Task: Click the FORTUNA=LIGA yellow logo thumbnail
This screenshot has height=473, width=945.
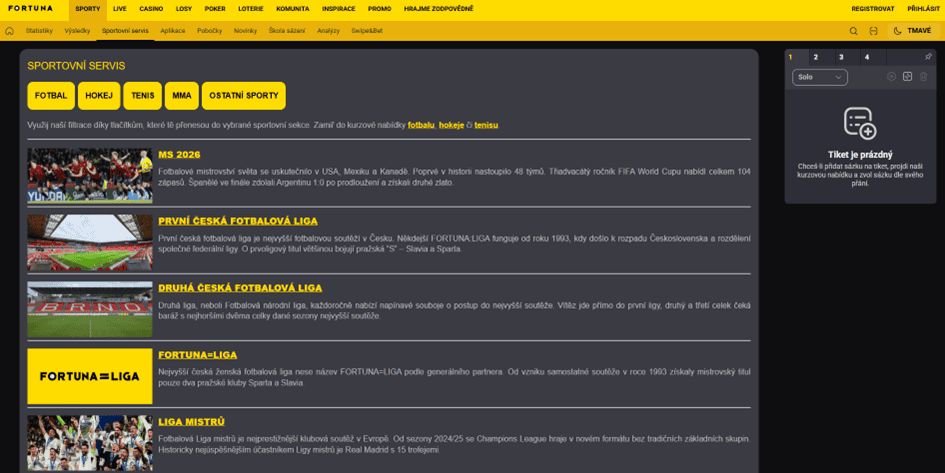Action: pos(90,376)
